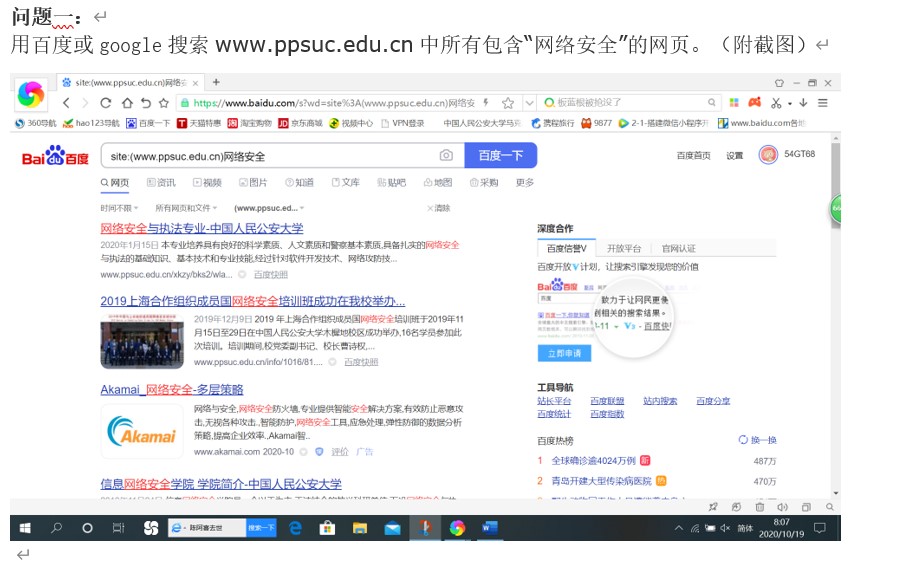Screen dimensions: 901x583
Task: Open the Akamai_网络安全-多层策略 result
Action: pos(172,389)
